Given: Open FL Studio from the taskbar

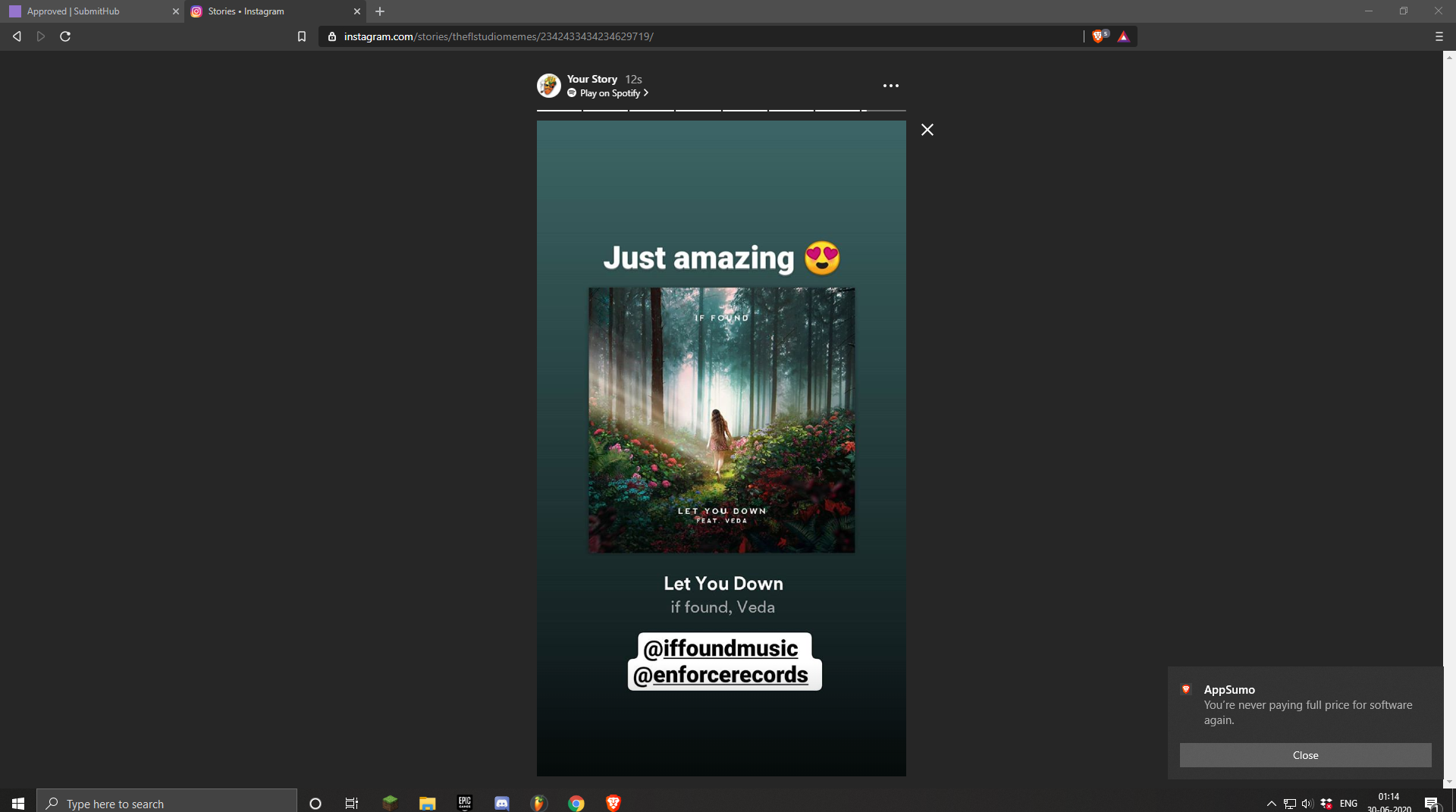Looking at the screenshot, I should (x=538, y=803).
